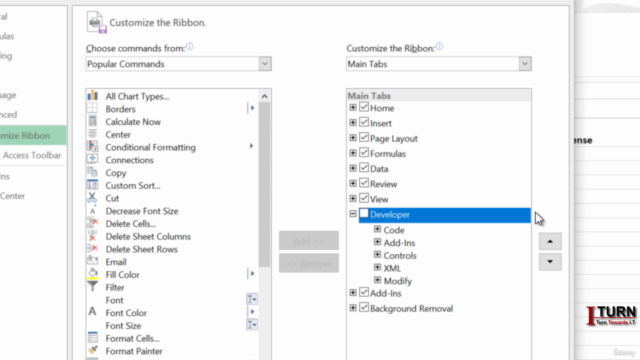This screenshot has width=640, height=360.
Task: Expand the Background Removal node
Action: click(353, 308)
